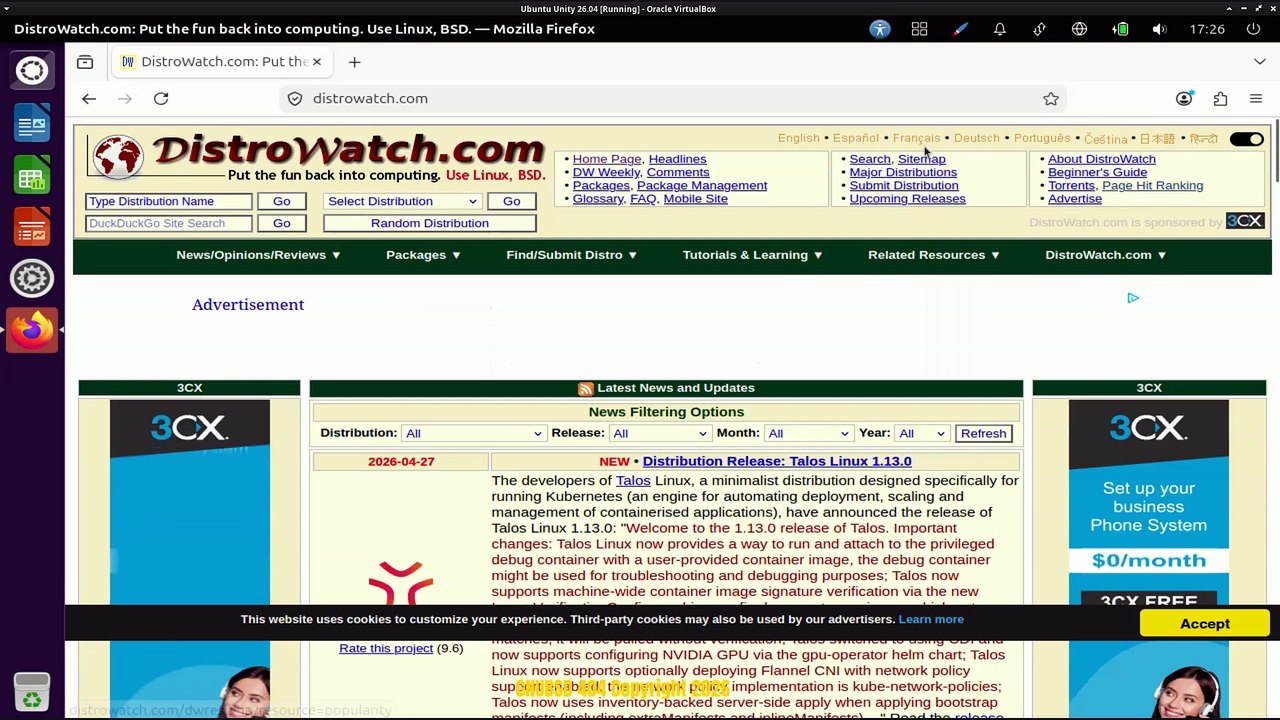Screen dimensions: 1280x720
Task: Open the Rate this project link
Action: point(386,648)
